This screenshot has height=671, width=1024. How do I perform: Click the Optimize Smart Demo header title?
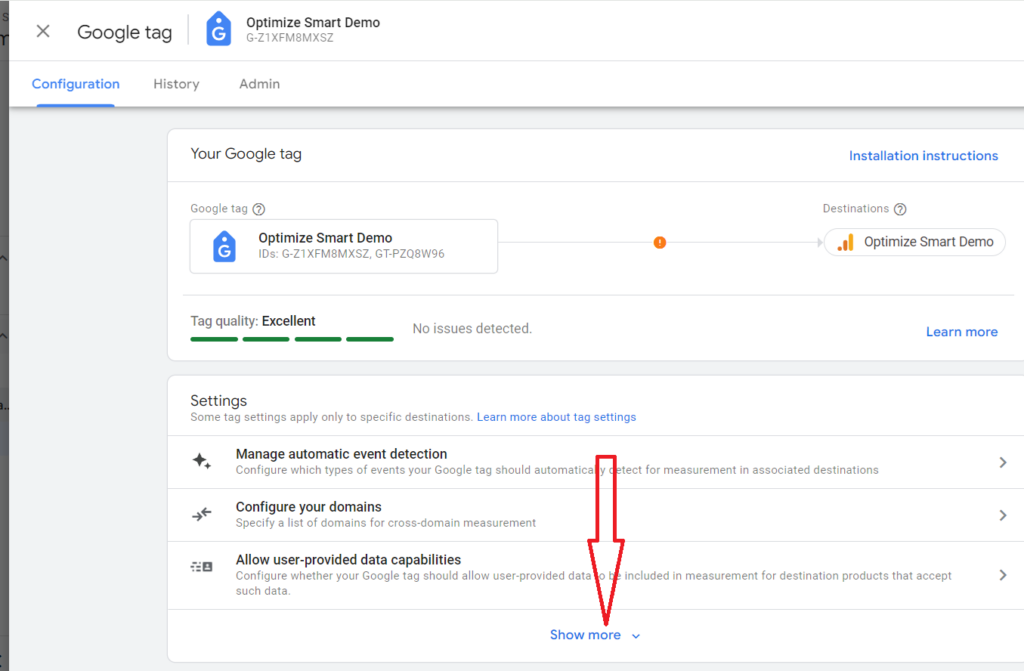[313, 22]
